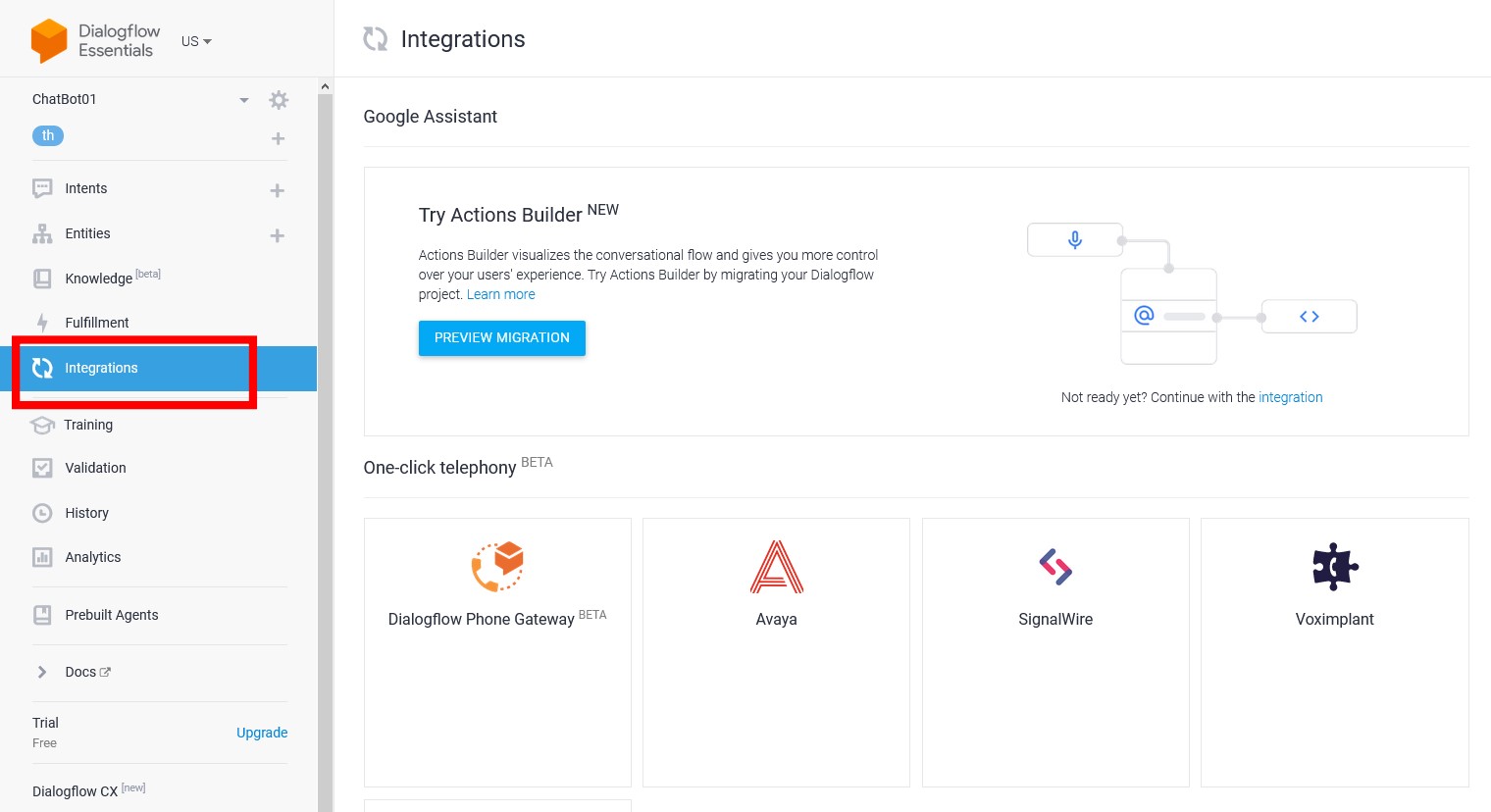Expand the Docs chevron
The height and width of the screenshot is (812, 1491).
(x=42, y=672)
